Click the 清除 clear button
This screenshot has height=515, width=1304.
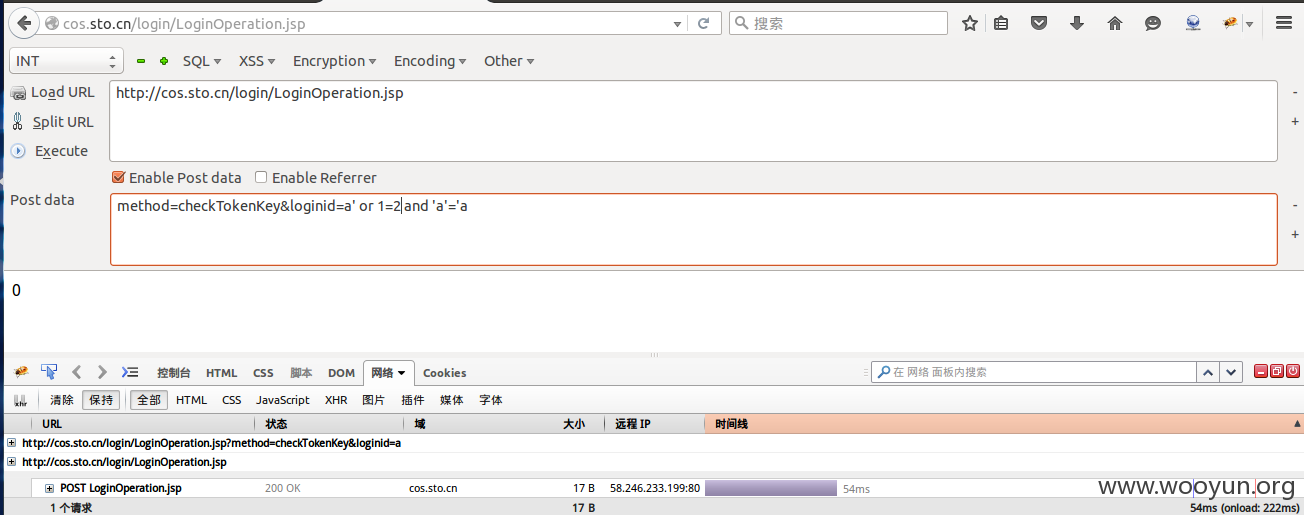pyautogui.click(x=62, y=400)
